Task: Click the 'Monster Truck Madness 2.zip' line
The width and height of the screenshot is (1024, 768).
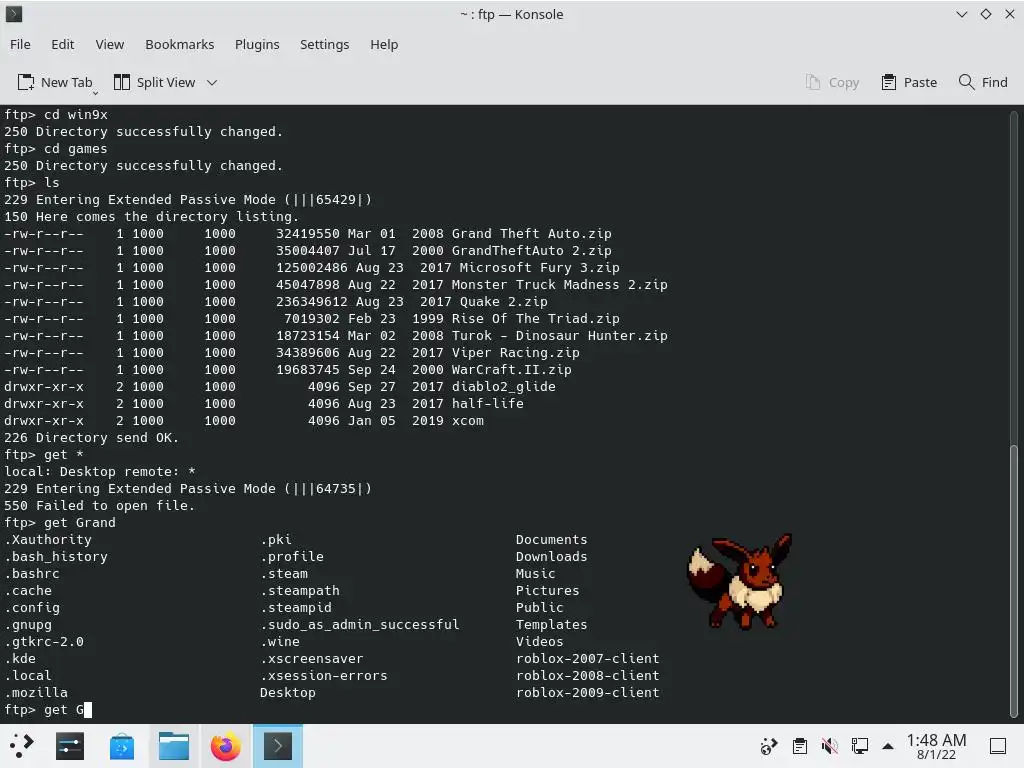Action: pyautogui.click(x=336, y=285)
